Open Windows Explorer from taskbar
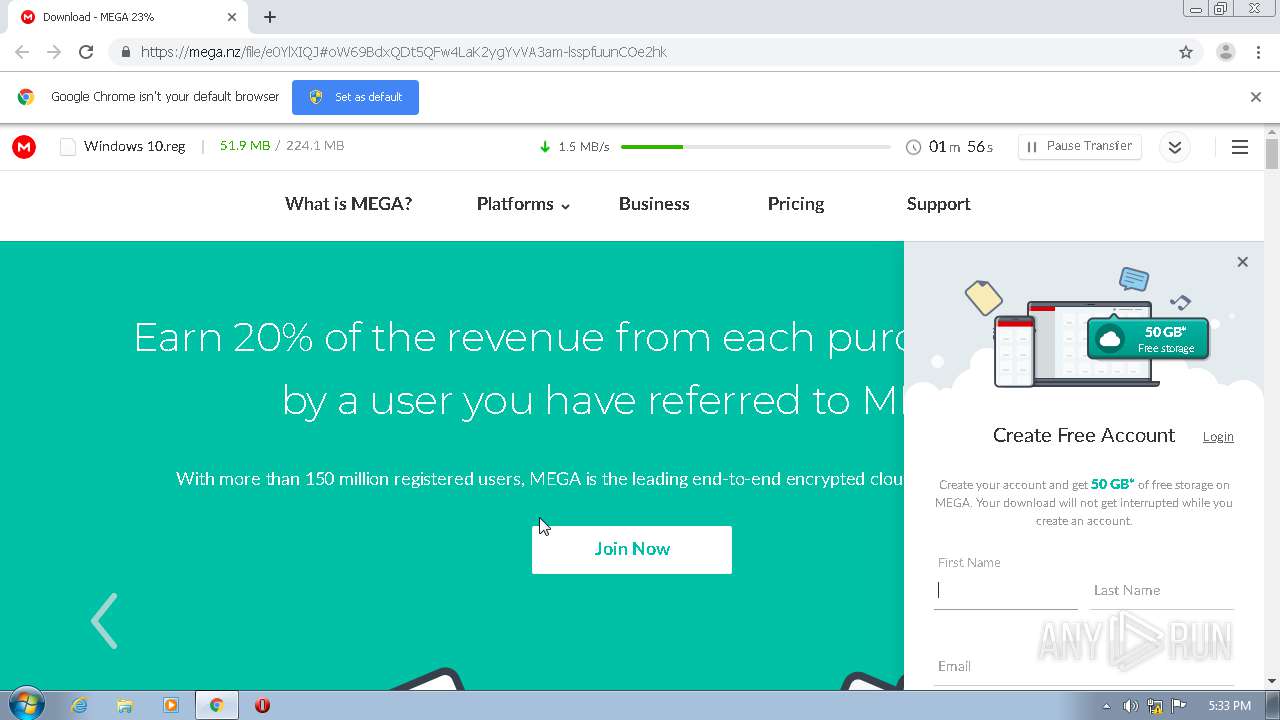Image resolution: width=1280 pixels, height=720 pixels. (125, 705)
